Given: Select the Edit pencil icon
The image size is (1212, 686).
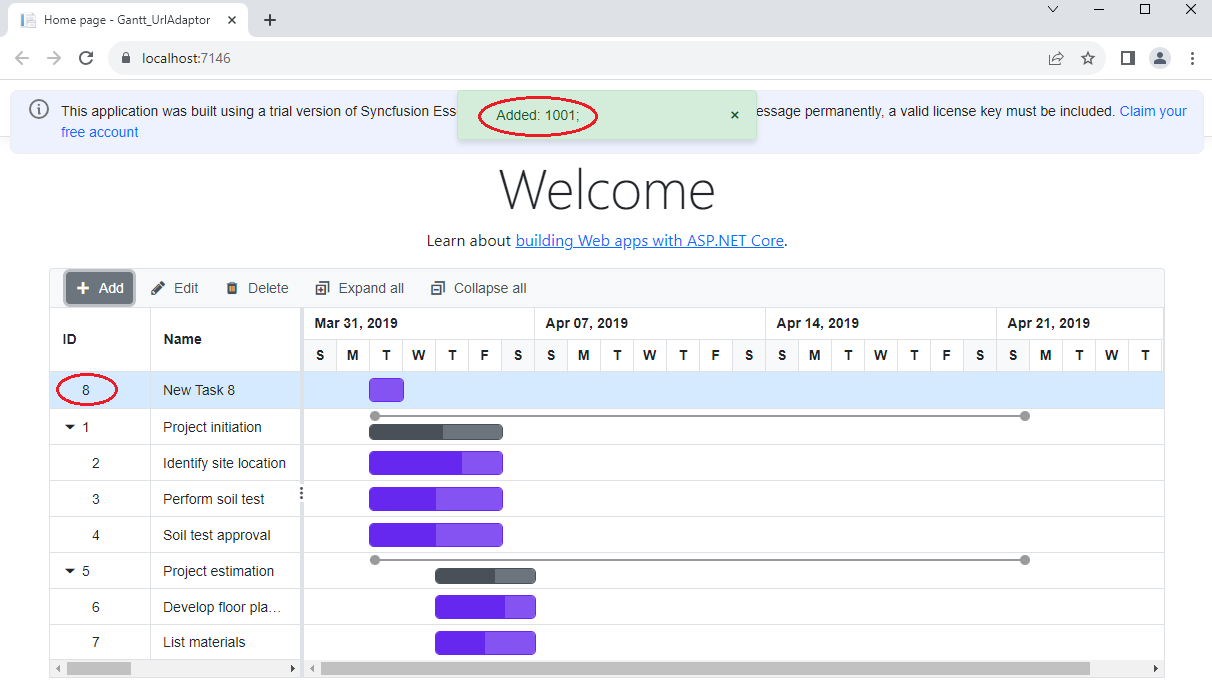Looking at the screenshot, I should point(157,288).
